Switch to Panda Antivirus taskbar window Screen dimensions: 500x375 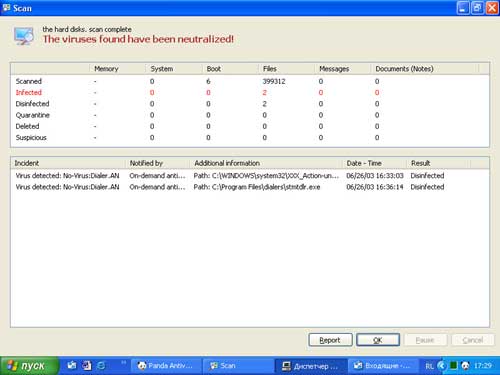point(166,366)
